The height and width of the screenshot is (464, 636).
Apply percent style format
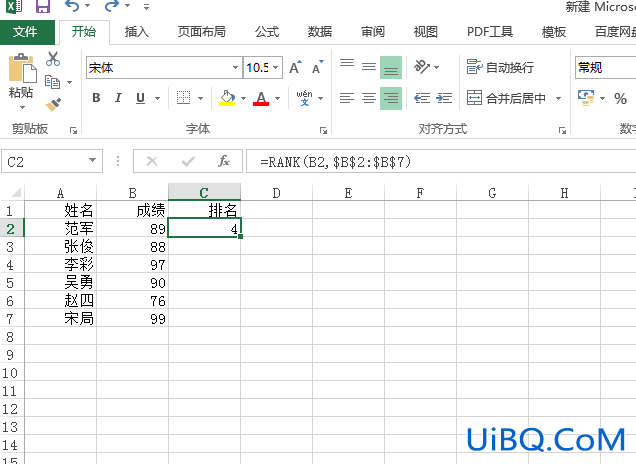click(x=620, y=98)
